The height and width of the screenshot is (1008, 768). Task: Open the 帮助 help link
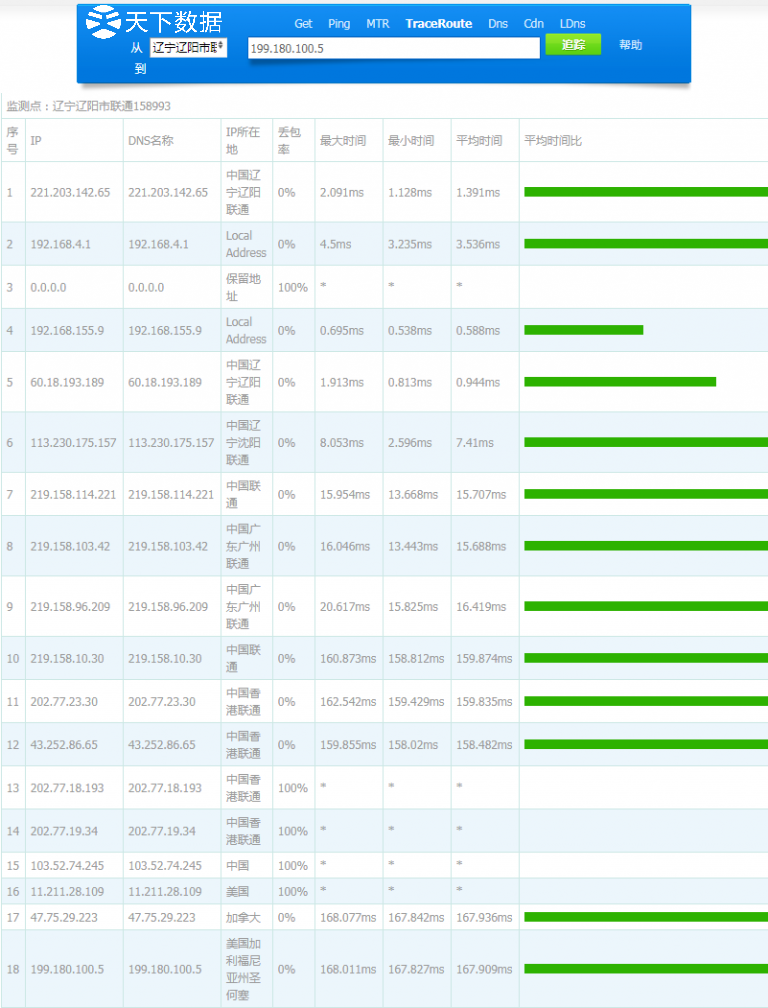coord(630,45)
